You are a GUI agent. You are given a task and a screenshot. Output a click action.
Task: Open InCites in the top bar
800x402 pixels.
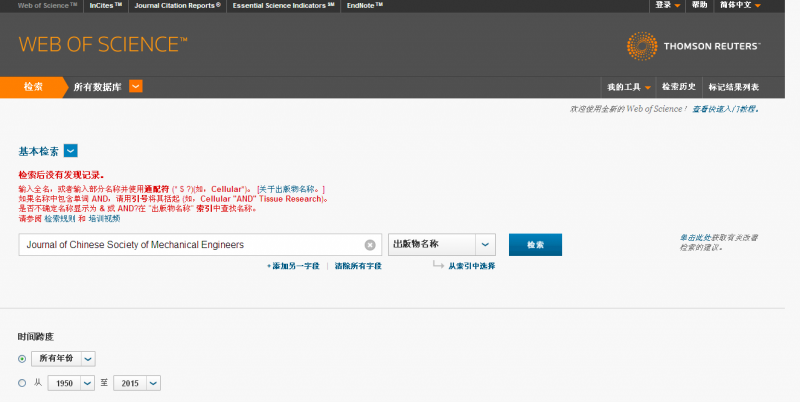click(x=106, y=6)
